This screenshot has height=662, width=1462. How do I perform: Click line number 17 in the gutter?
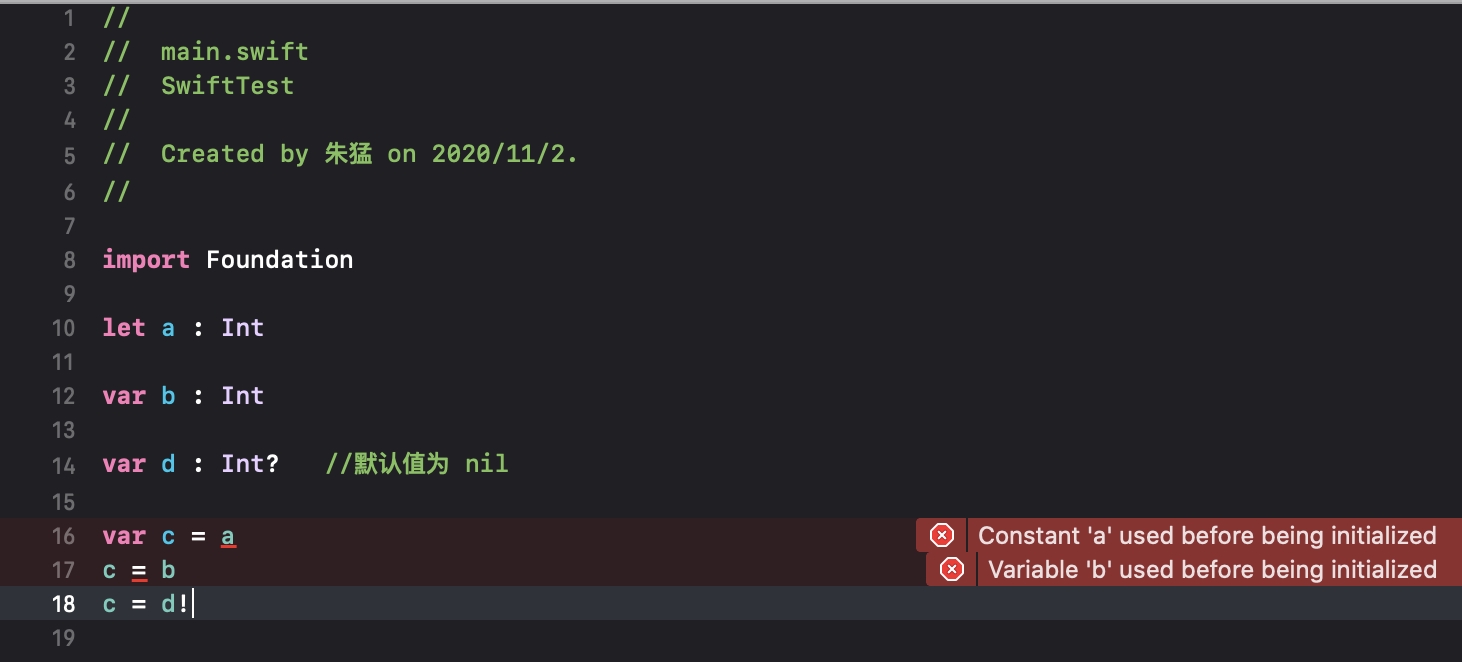tap(63, 571)
